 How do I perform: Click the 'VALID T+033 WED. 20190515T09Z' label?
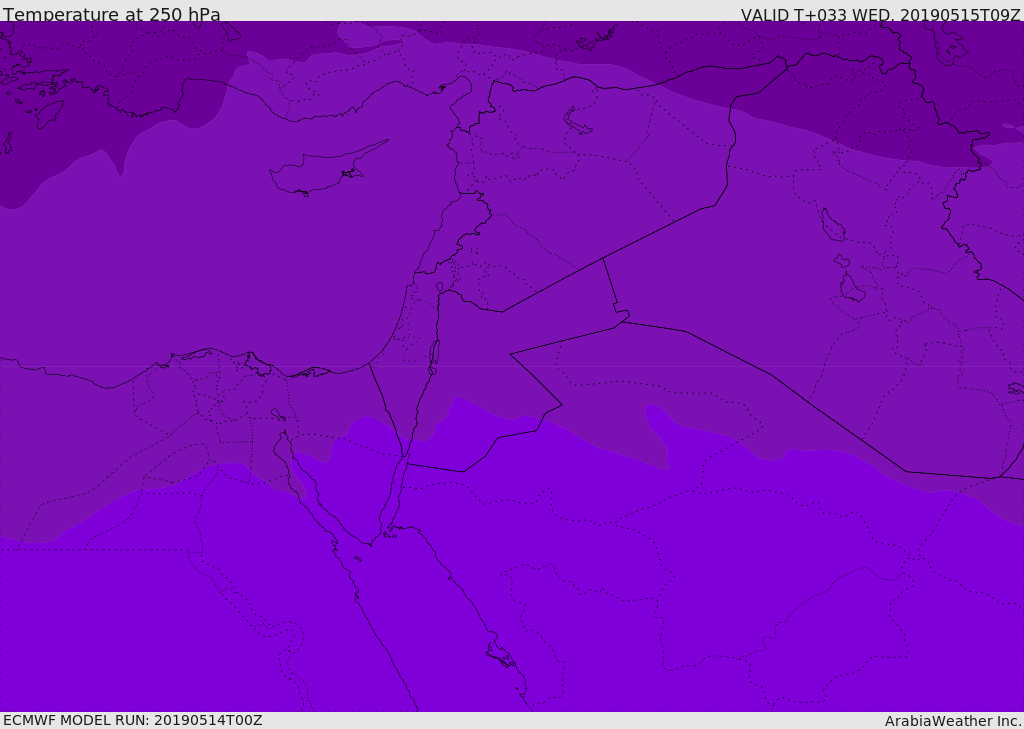(880, 14)
